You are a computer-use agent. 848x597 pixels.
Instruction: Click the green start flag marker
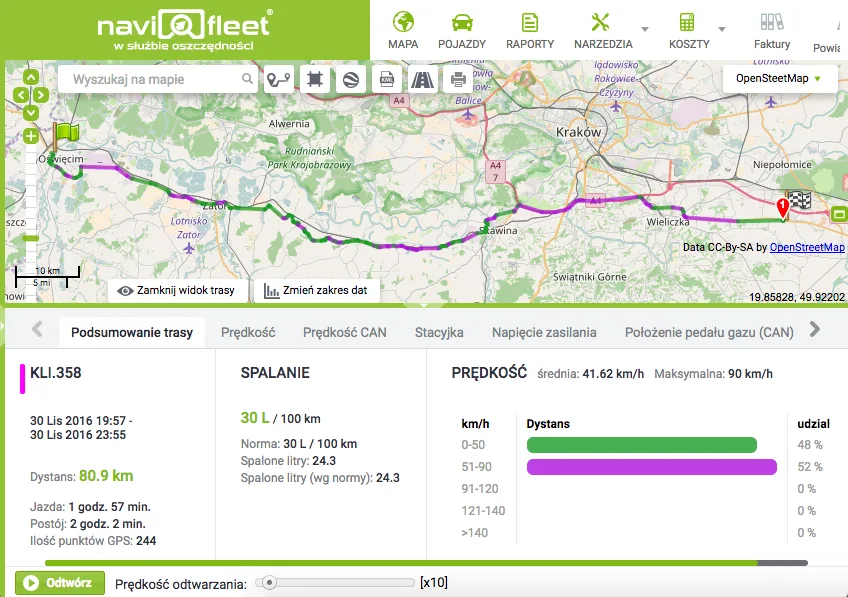(66, 136)
